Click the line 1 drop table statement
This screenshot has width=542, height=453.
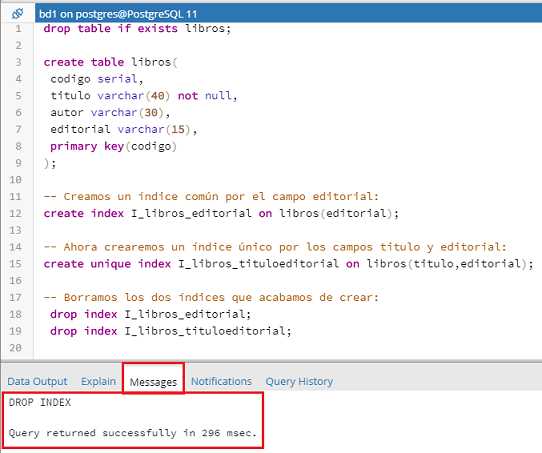[137, 28]
